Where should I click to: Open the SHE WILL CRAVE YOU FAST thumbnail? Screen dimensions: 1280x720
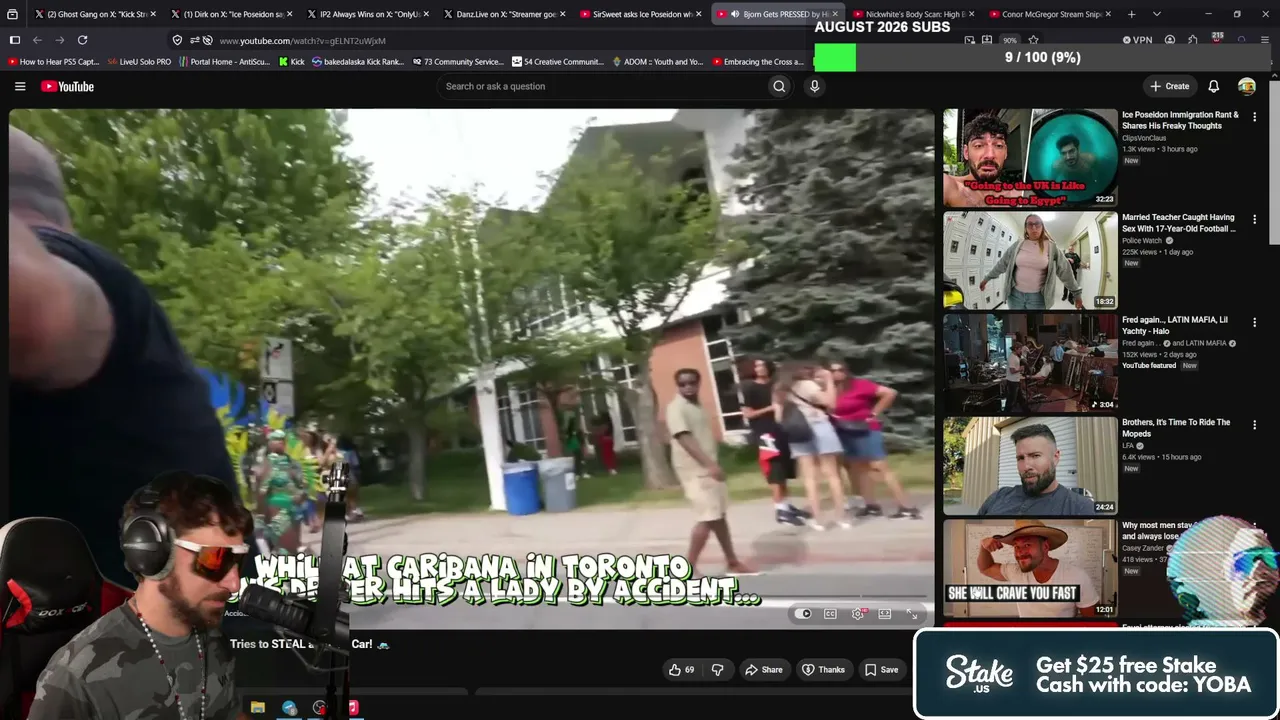click(x=1030, y=568)
